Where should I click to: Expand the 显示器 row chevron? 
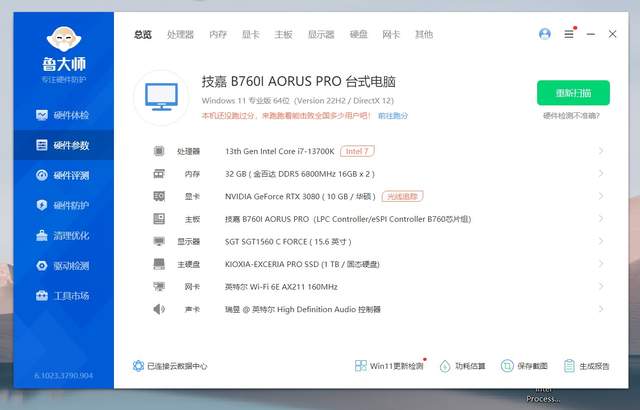601,242
